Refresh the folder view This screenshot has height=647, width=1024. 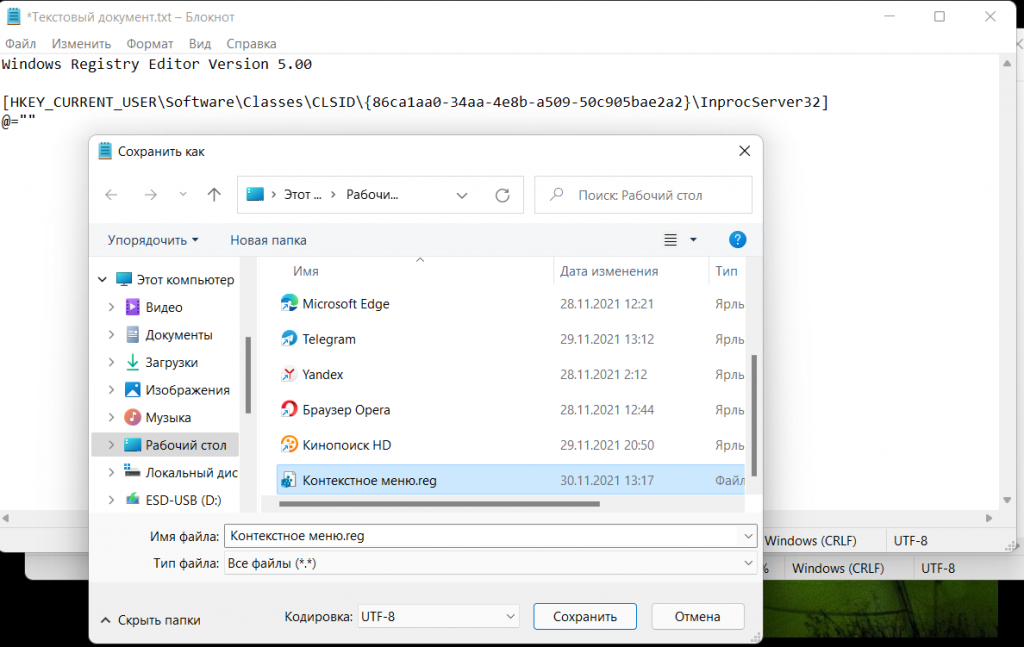point(502,195)
